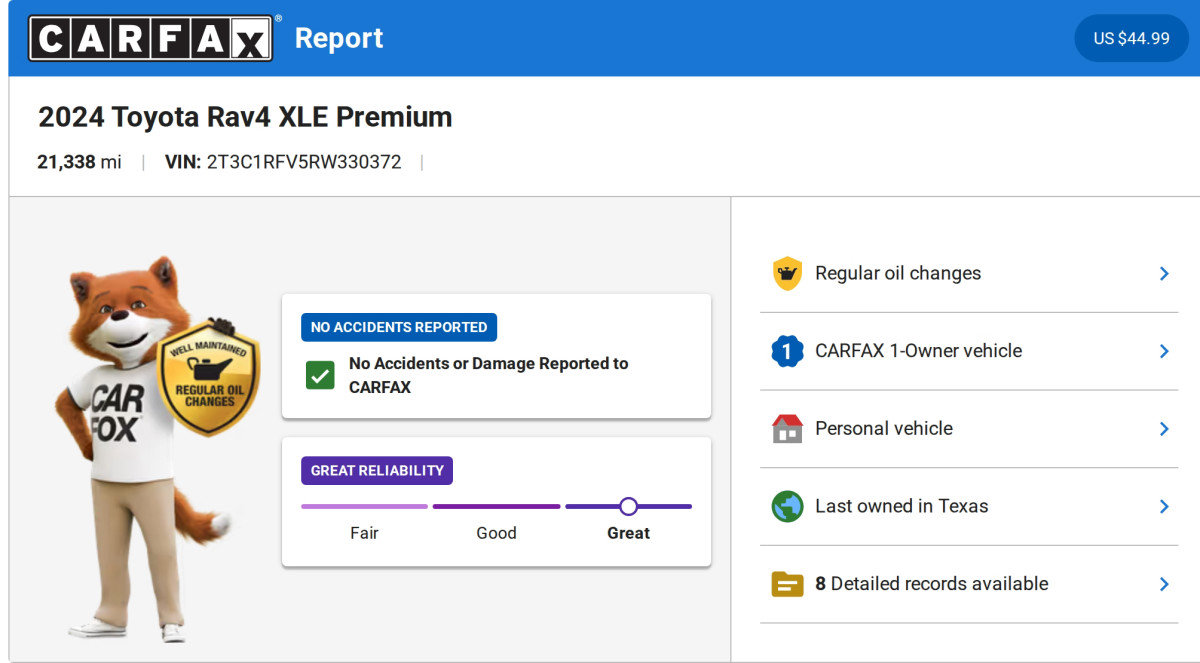This screenshot has height=663, width=1200.
Task: Click the globe icon for Texas
Action: coord(788,506)
